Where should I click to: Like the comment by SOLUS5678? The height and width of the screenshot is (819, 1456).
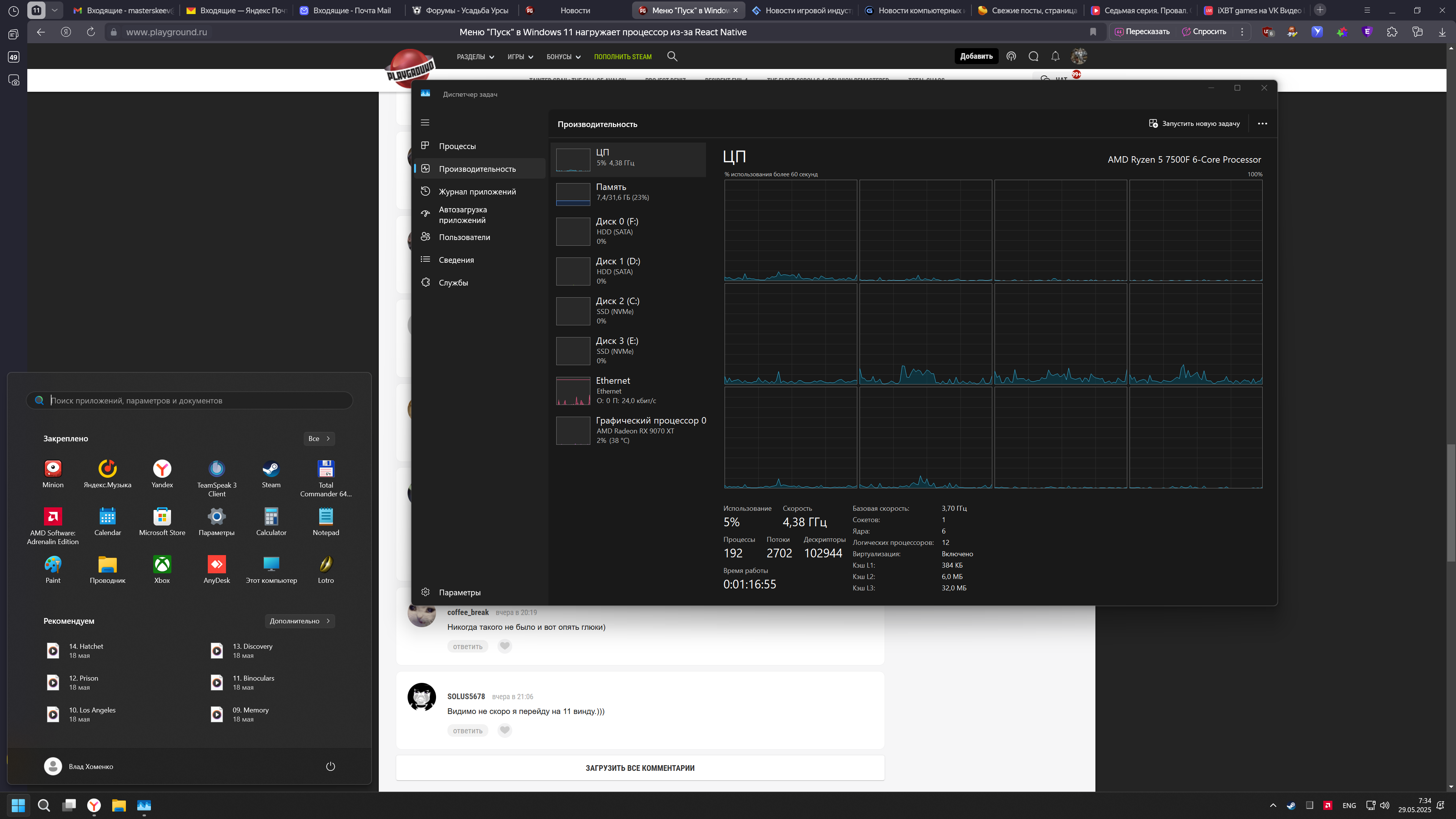[505, 730]
